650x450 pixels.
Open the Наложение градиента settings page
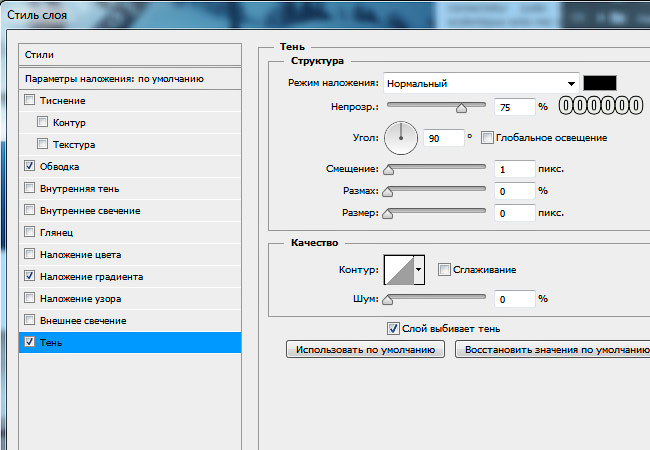click(x=91, y=277)
